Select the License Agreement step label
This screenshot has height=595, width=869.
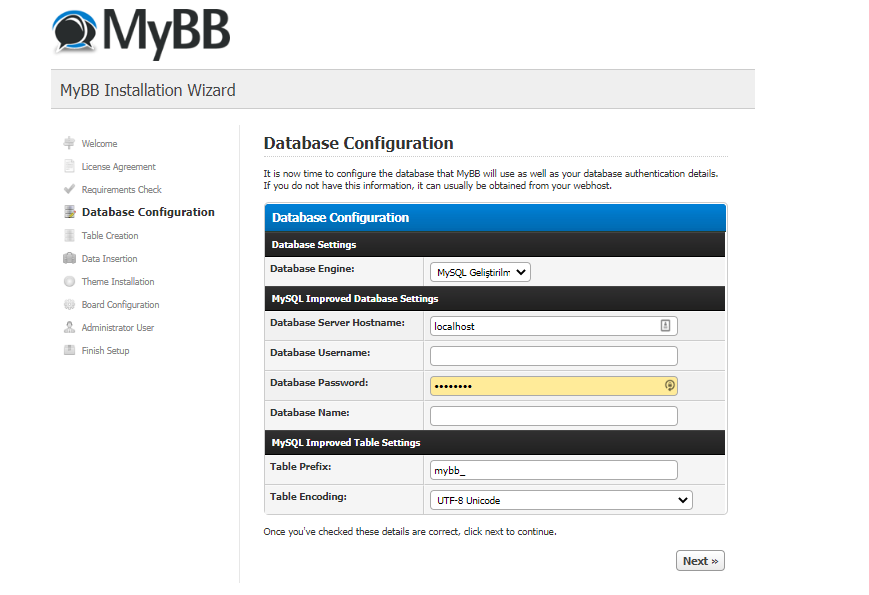point(119,167)
